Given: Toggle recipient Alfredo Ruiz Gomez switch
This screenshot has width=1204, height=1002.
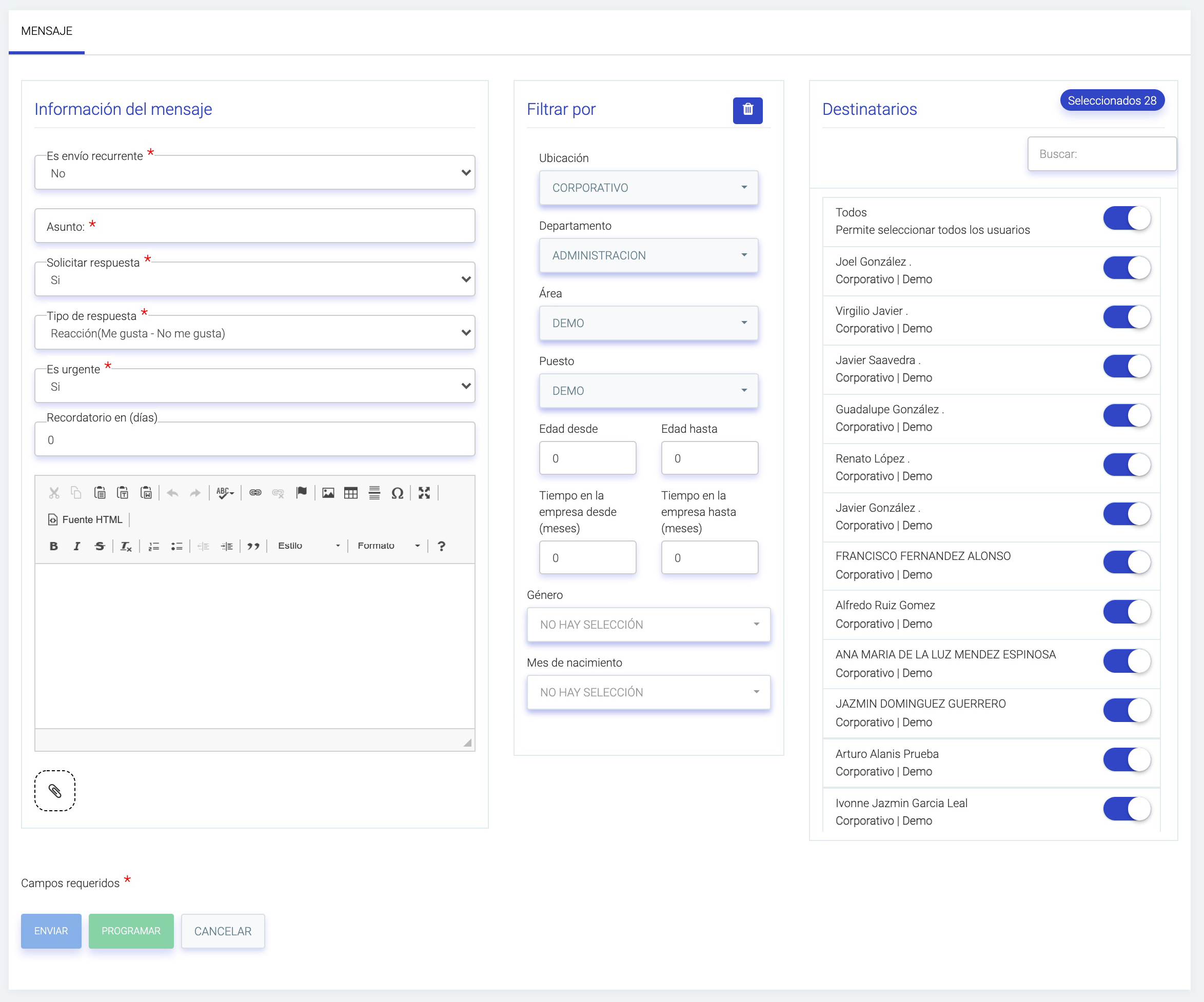Looking at the screenshot, I should point(1127,612).
